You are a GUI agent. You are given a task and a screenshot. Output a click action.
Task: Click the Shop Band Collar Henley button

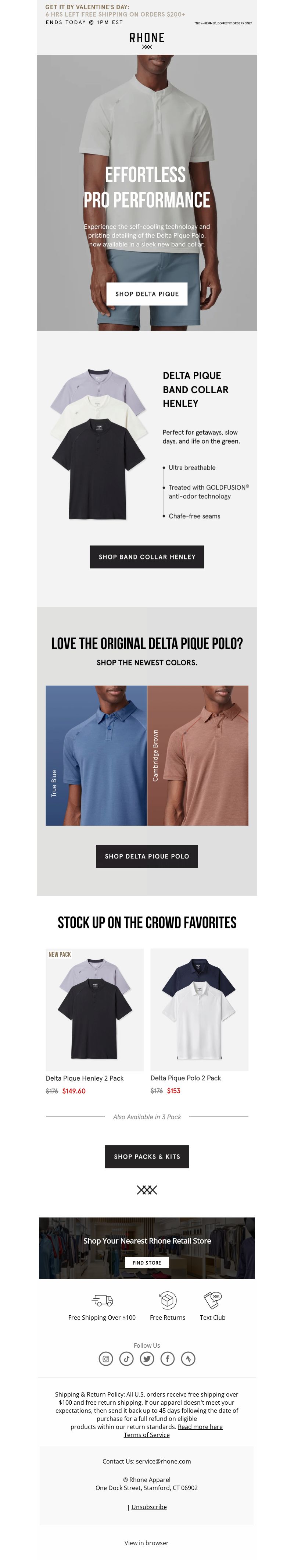coord(147,557)
